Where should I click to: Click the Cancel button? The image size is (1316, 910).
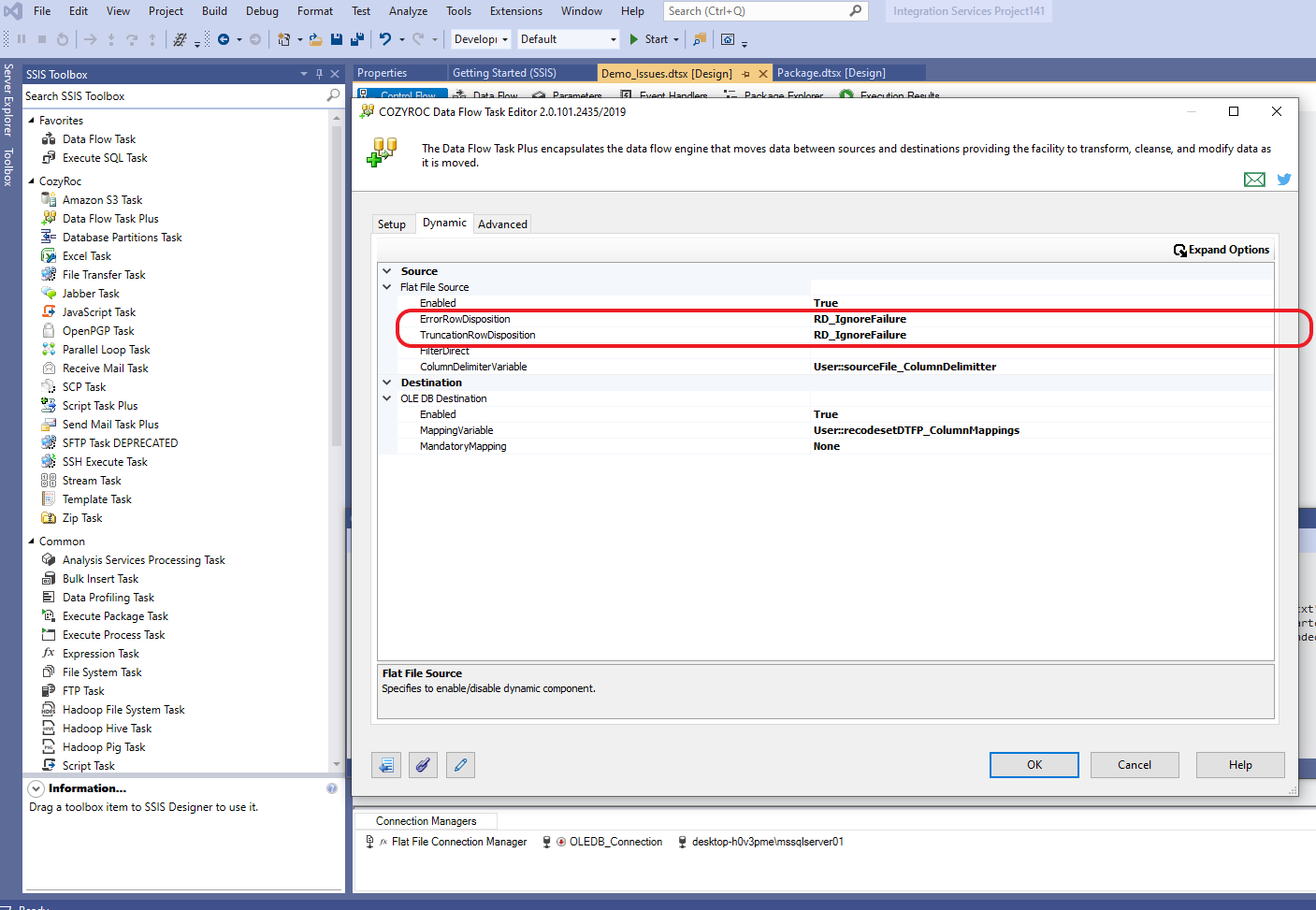(1135, 765)
